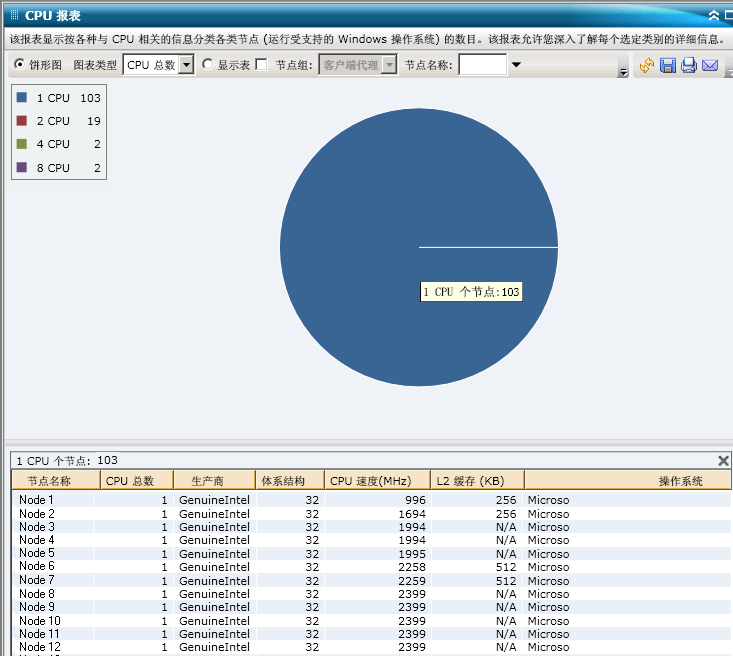This screenshot has height=656, width=733.
Task: Toggle the 节点组 checkbox
Action: [262, 65]
